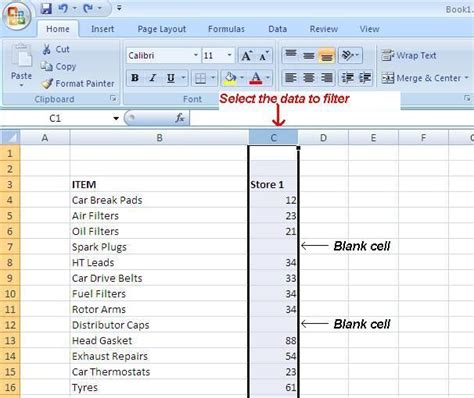Open the Data ribbon tab
Screen dimensions: 474x398
(277, 29)
